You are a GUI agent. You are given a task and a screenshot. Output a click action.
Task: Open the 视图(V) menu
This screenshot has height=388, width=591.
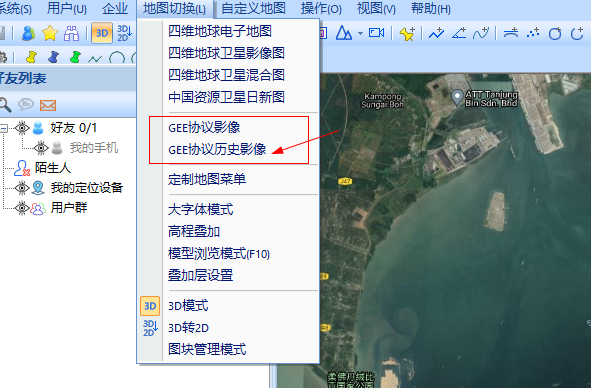pos(376,8)
